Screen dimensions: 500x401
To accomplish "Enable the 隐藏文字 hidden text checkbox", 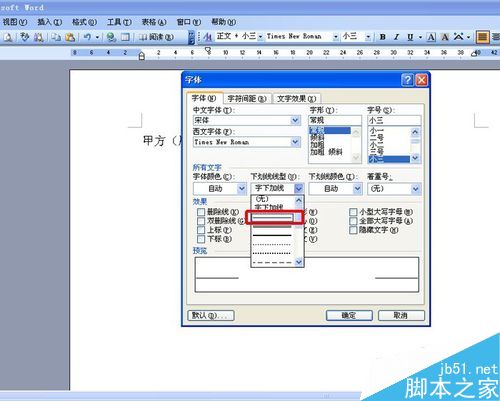I will [x=353, y=230].
